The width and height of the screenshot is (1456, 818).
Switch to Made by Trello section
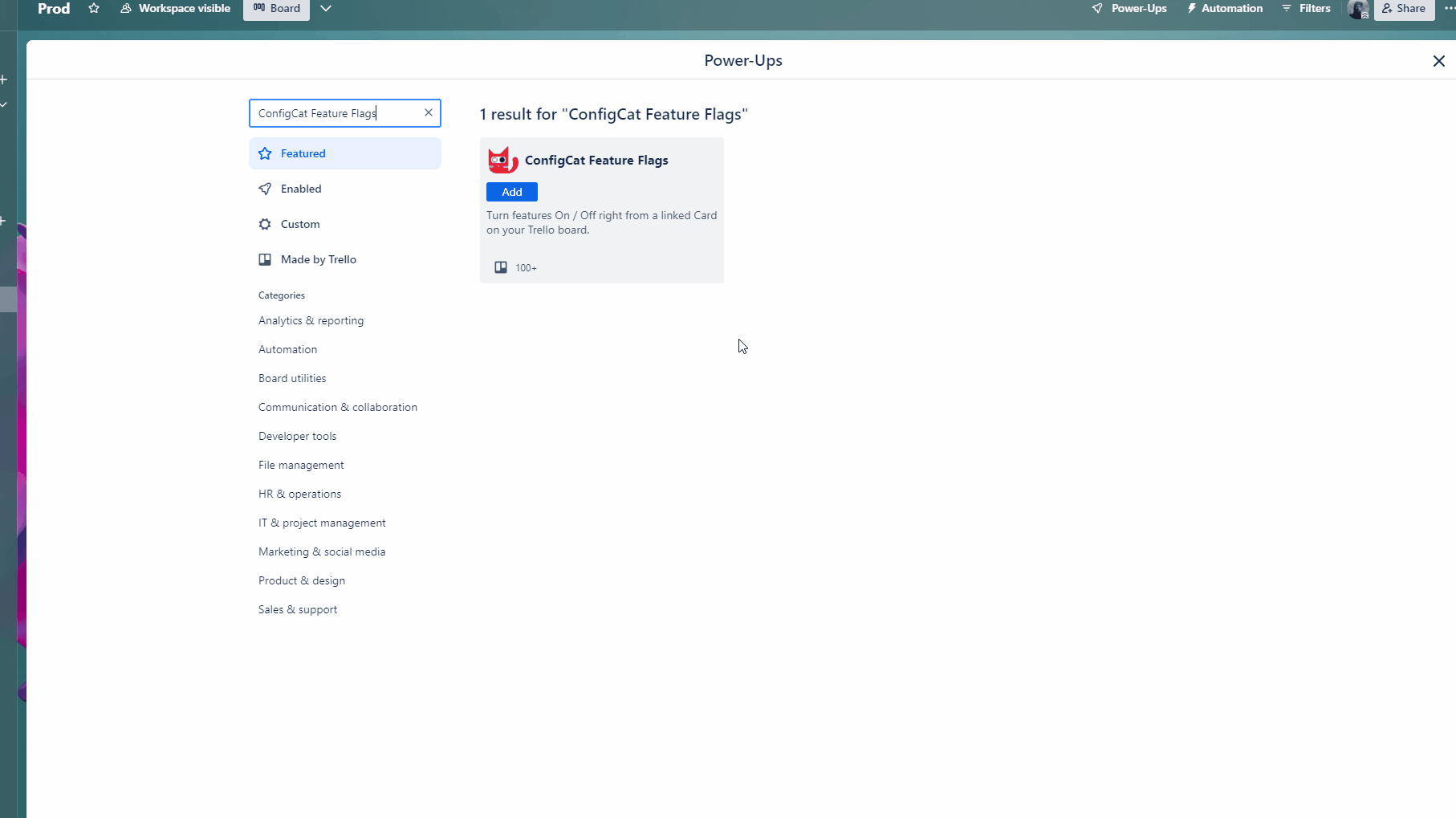click(319, 259)
